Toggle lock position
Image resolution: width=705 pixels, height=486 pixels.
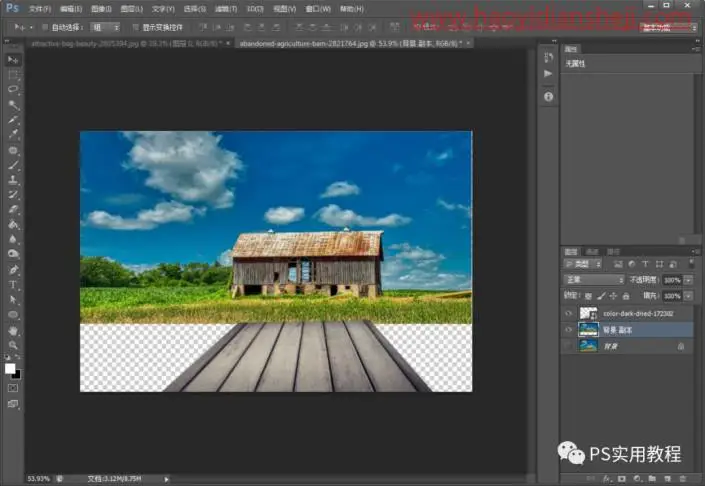613,296
